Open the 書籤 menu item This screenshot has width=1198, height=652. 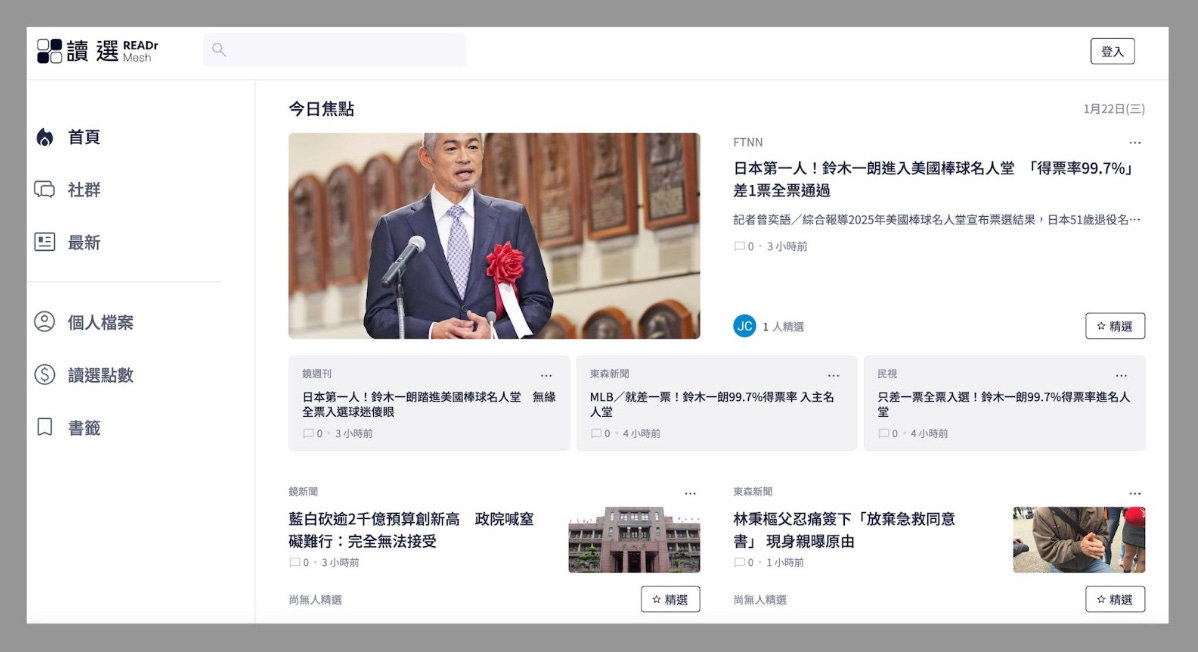pos(84,427)
